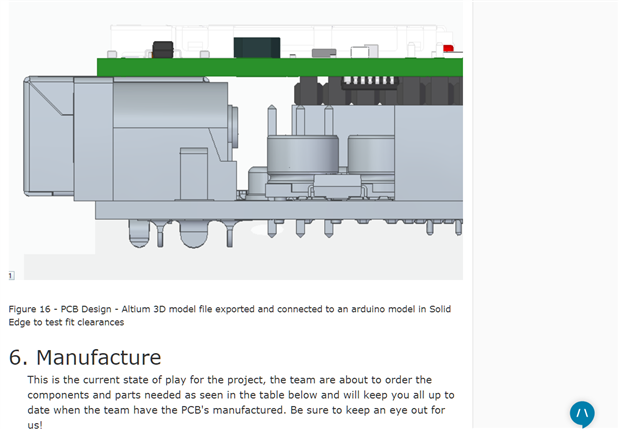619x429 pixels.
Task: Click the paragraph starting 'This is the current state'
Action: pyautogui.click(x=241, y=401)
